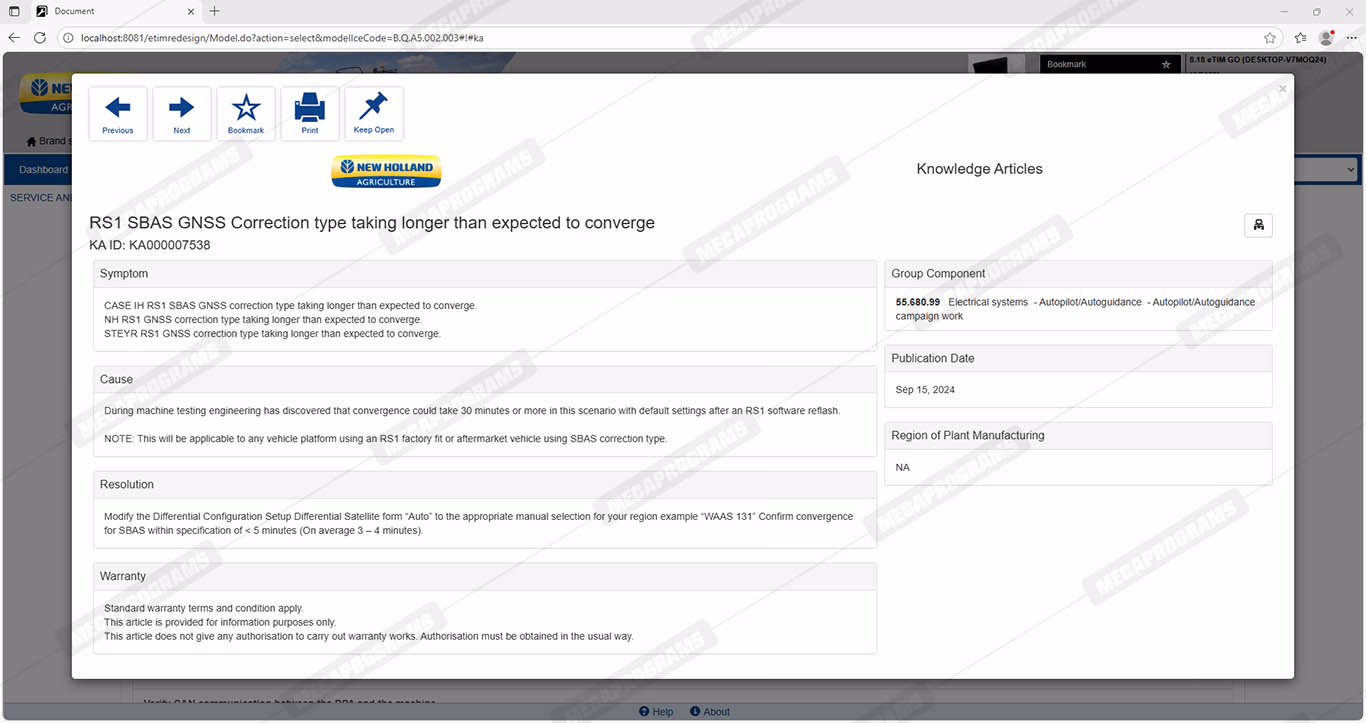The width and height of the screenshot is (1366, 723).
Task: Open the Help link in footer
Action: coord(656,712)
